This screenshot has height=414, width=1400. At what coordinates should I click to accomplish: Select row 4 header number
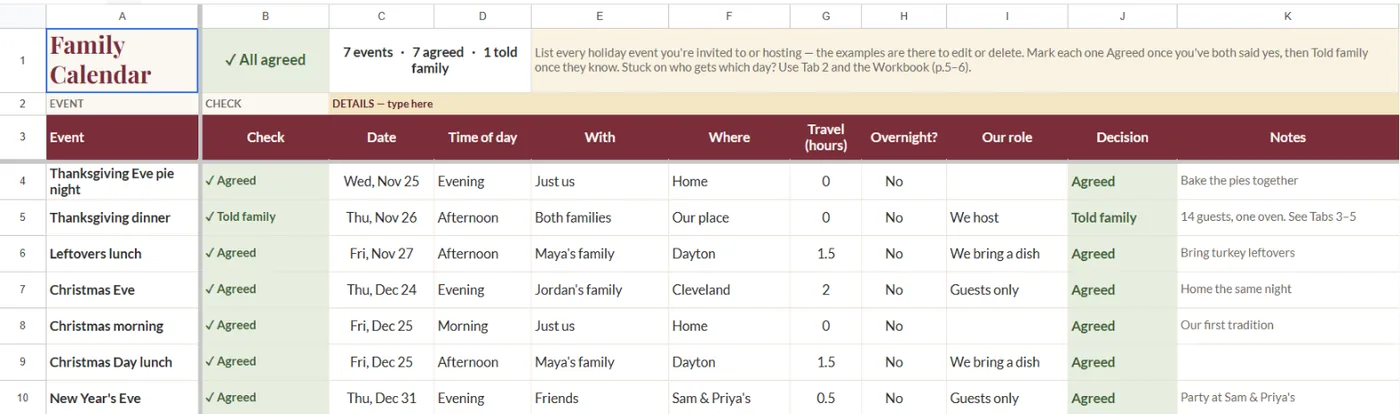[x=22, y=181]
